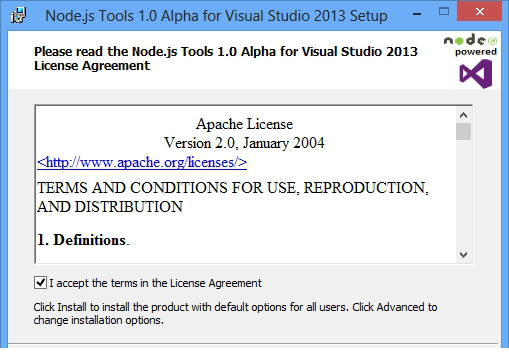Viewport: 509px width, 361px height.
Task: Click the license scrollbar down arrow
Action: pyautogui.click(x=463, y=255)
